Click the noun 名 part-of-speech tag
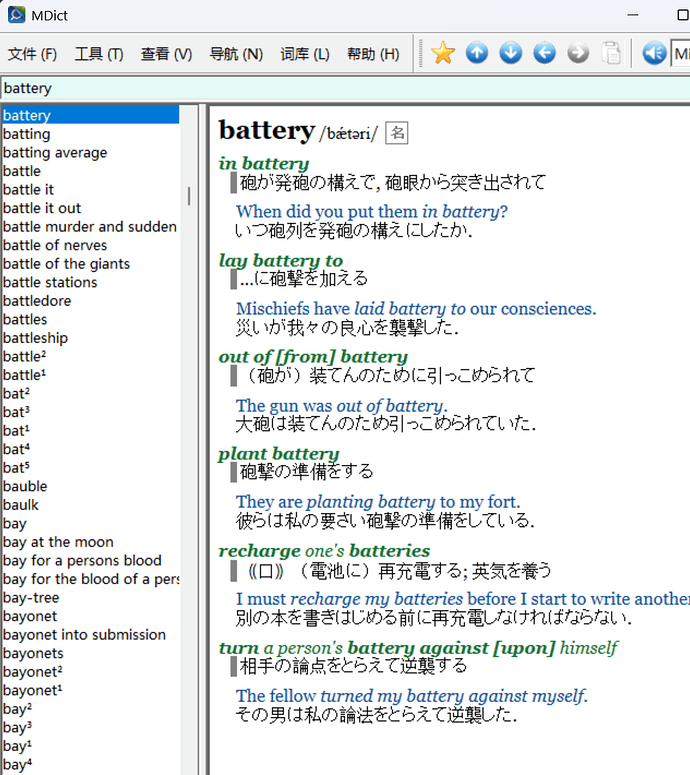Viewport: 690px width, 775px height. point(397,133)
